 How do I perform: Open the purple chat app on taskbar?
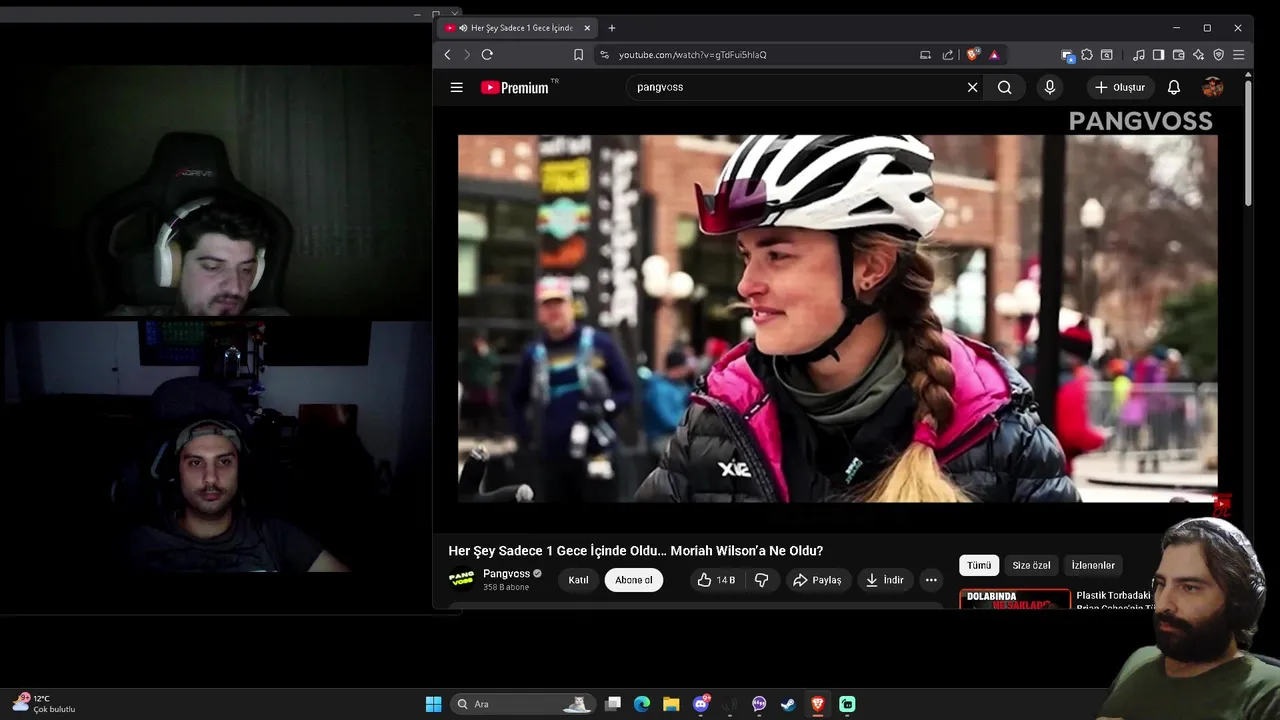click(x=759, y=704)
